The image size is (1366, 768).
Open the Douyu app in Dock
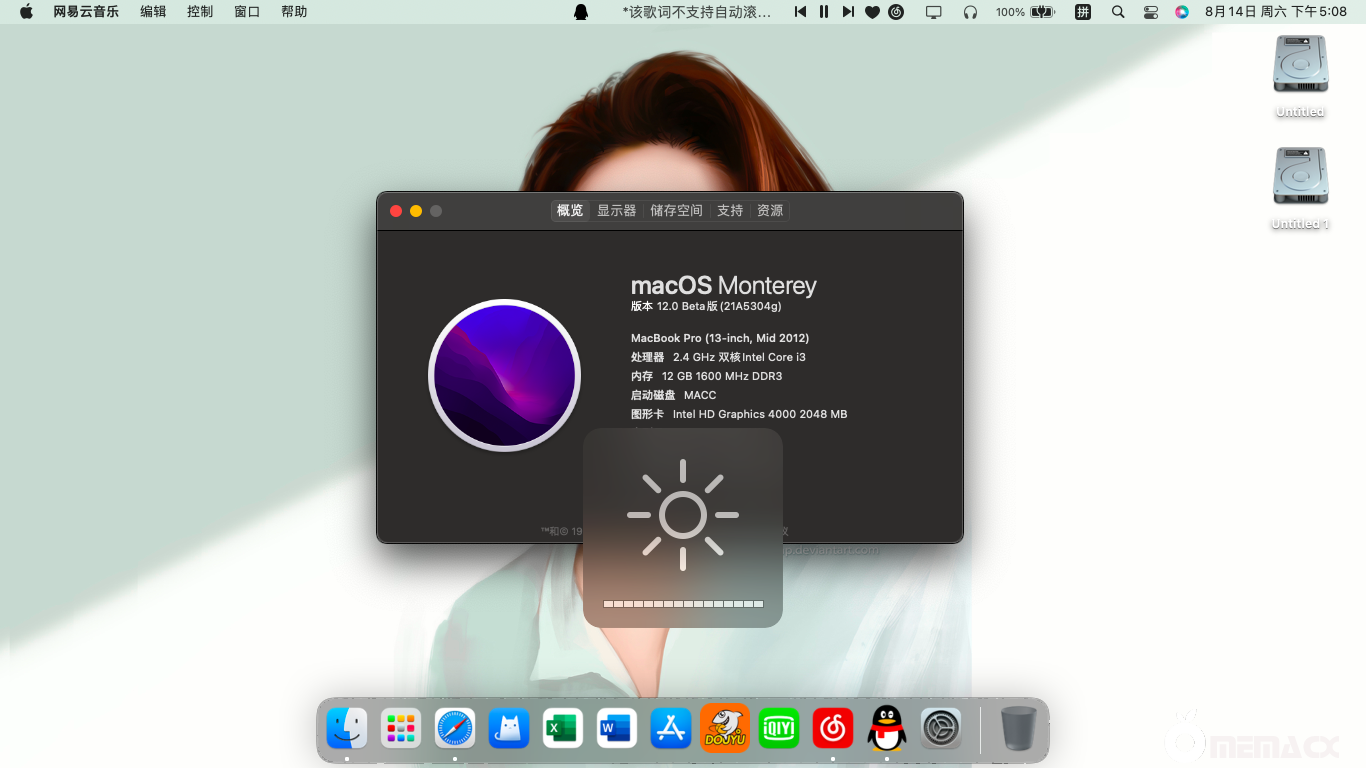725,729
